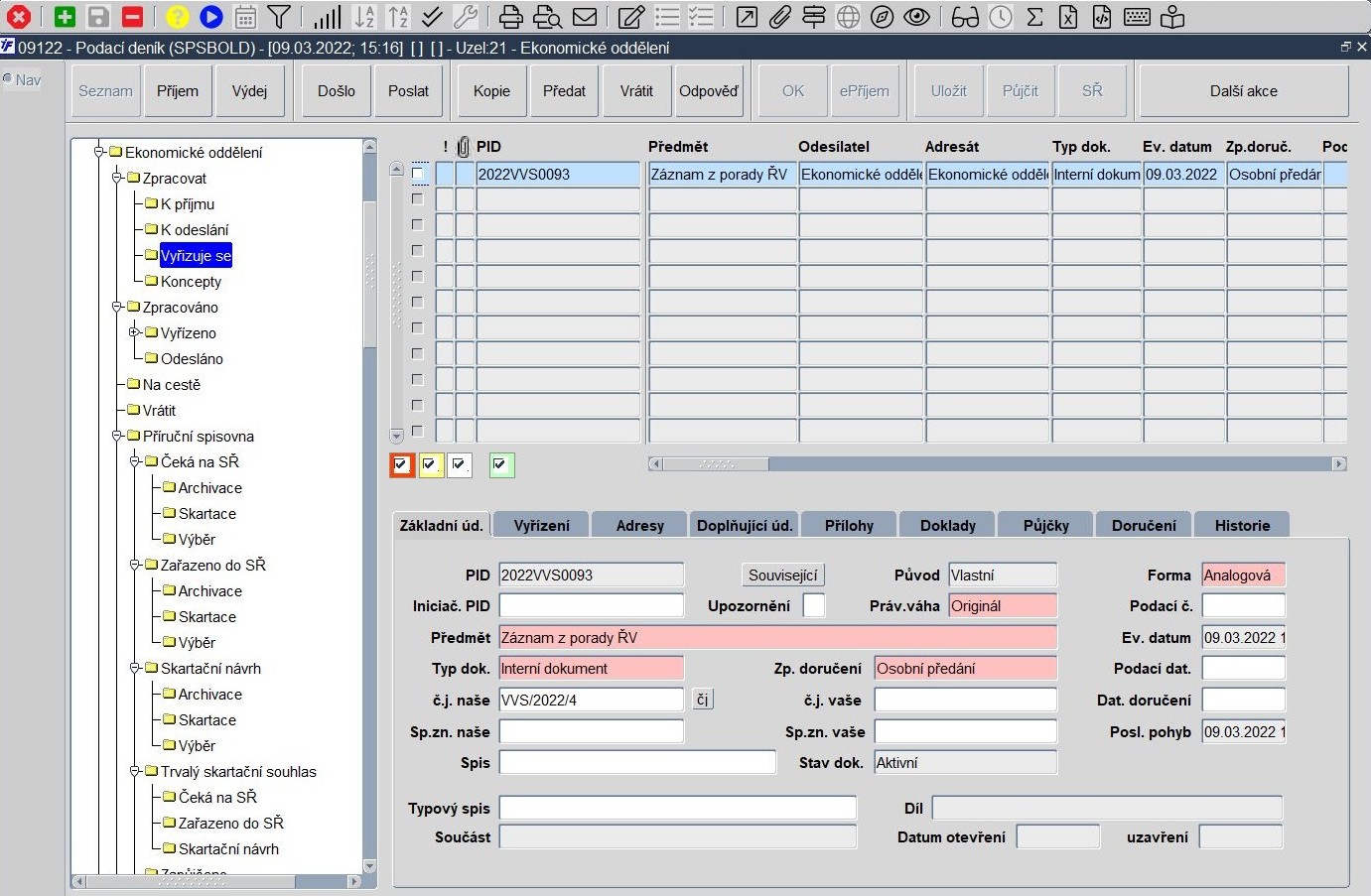1371x896 pixels.
Task: Click the green plus add record icon
Action: [x=65, y=17]
